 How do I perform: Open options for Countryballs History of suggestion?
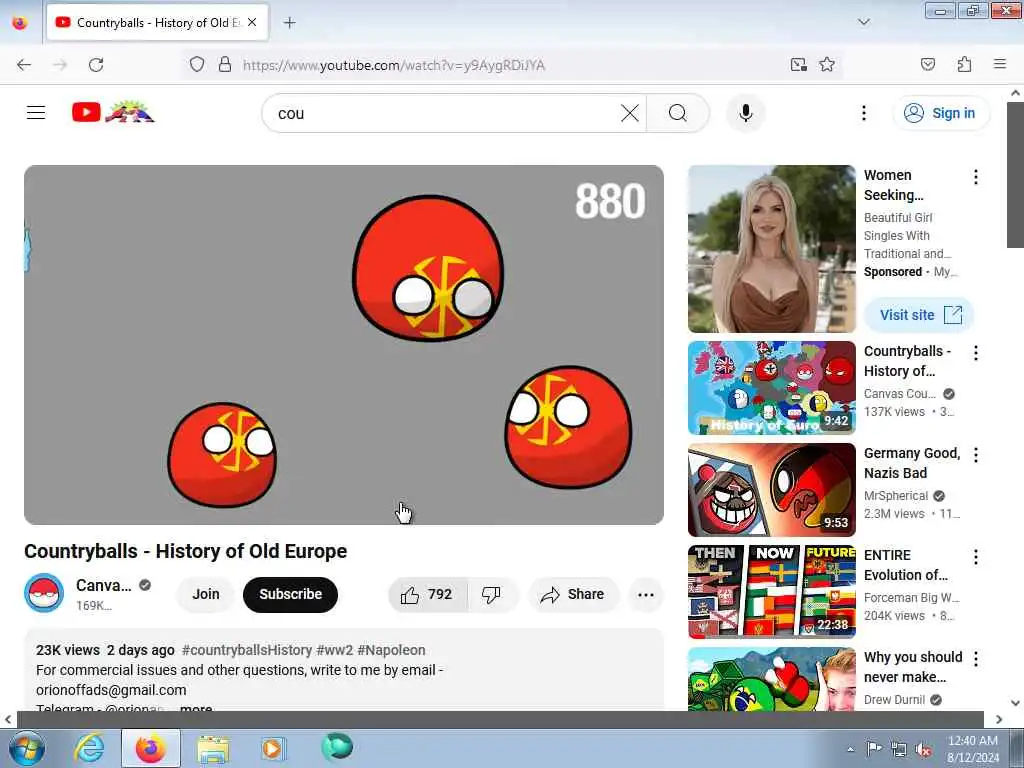pos(975,353)
